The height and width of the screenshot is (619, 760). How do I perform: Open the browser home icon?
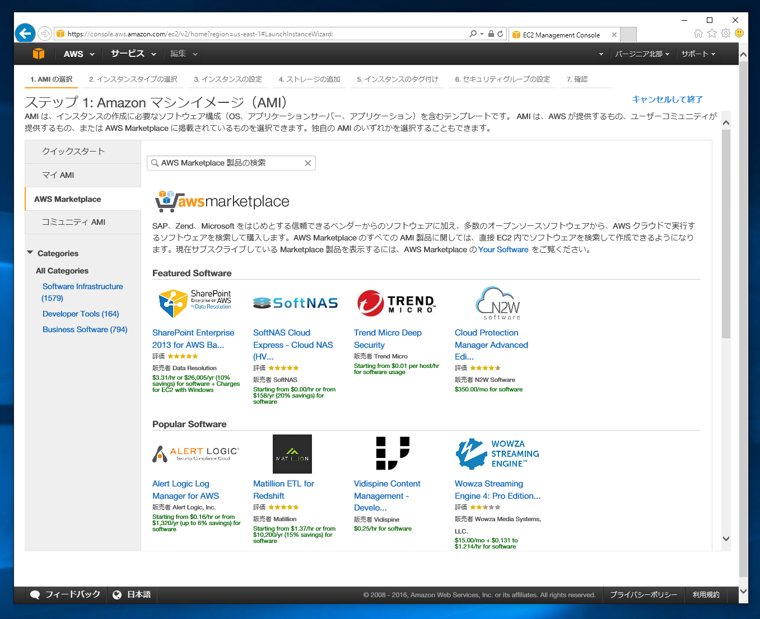(698, 33)
